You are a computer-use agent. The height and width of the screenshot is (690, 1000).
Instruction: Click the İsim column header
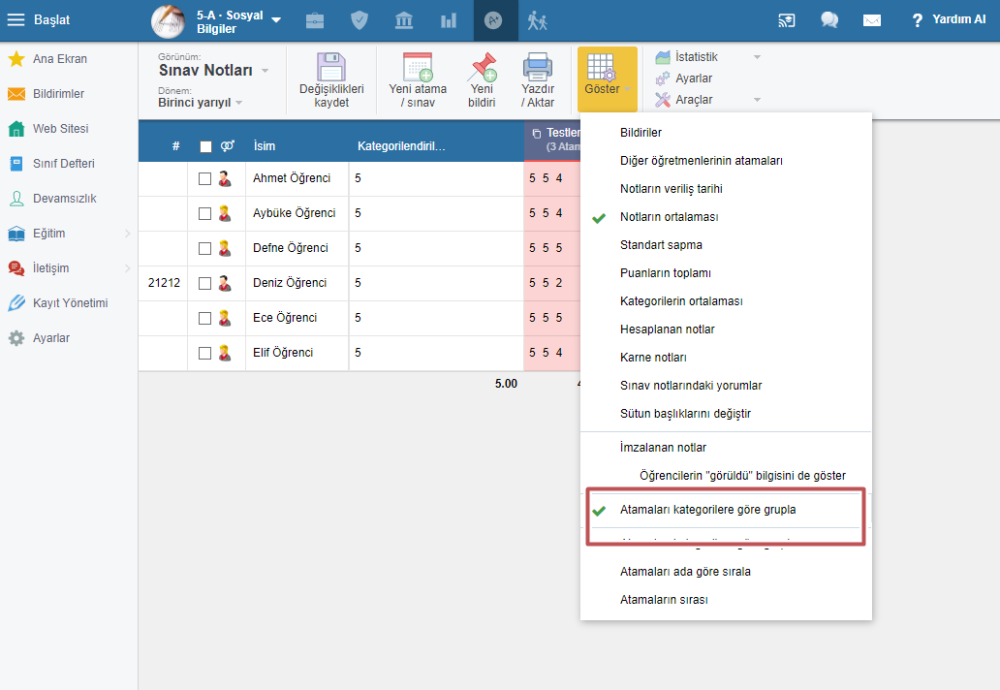pyautogui.click(x=264, y=146)
